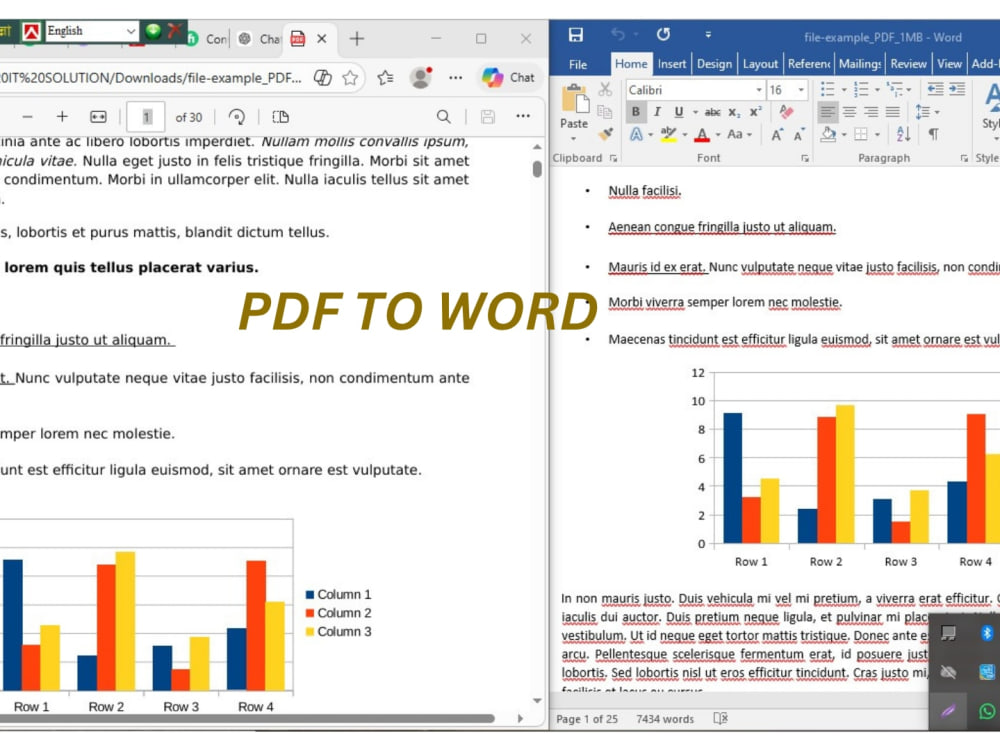Click the Copilot Chat button in Edge
The image size is (1000, 751).
(x=508, y=78)
